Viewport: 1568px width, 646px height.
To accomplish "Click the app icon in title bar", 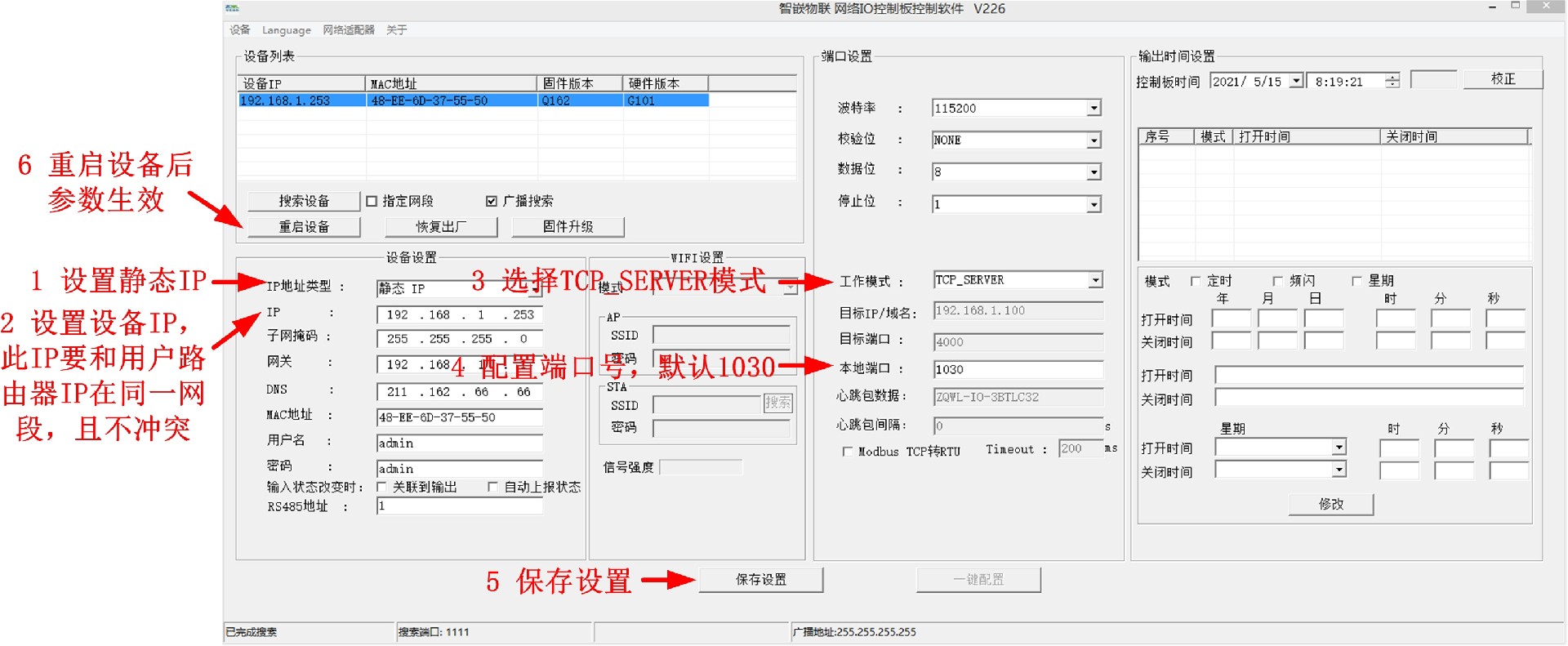I will 232,8.
